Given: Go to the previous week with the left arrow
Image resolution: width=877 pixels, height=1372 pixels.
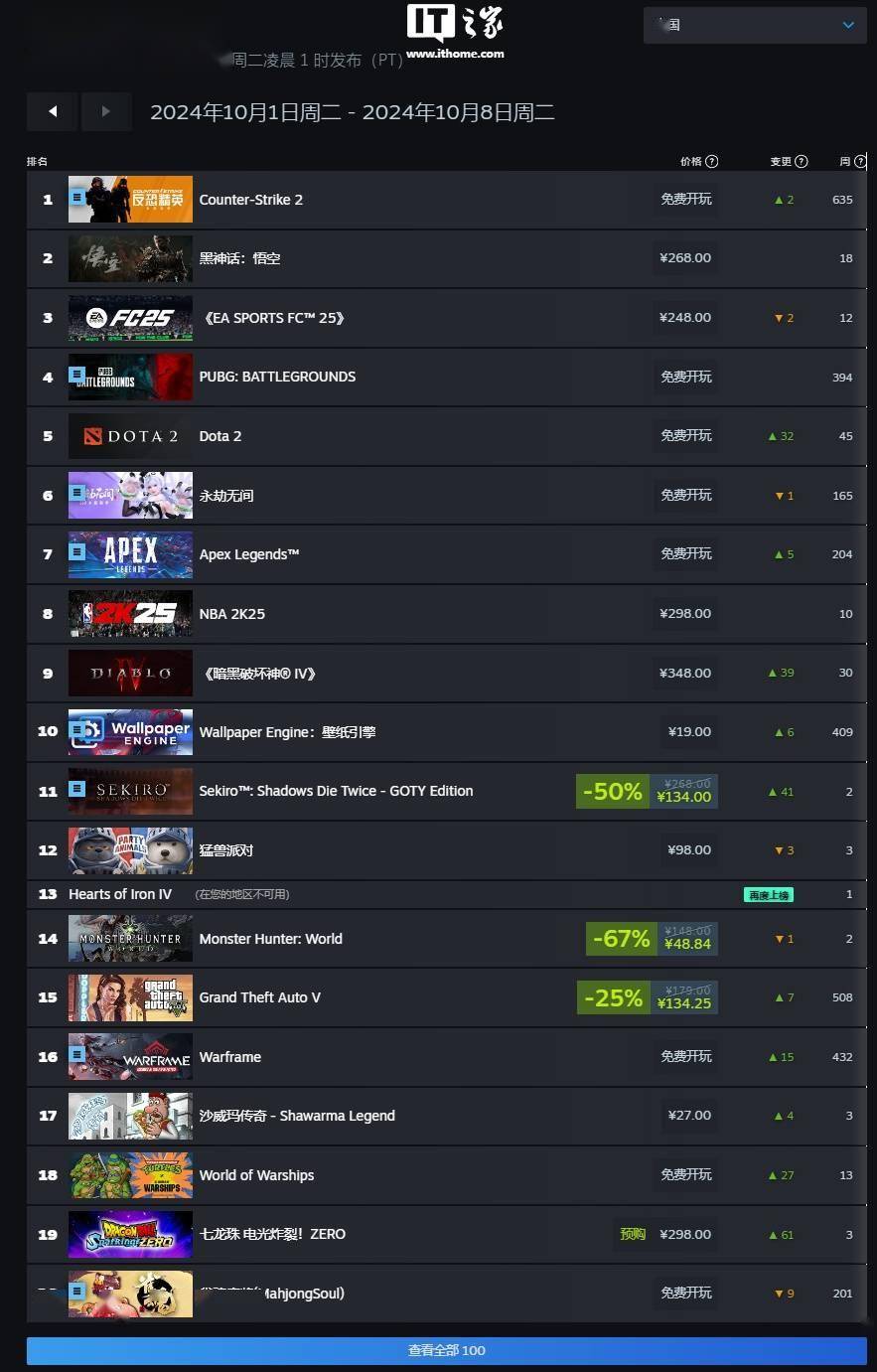Looking at the screenshot, I should point(52,111).
